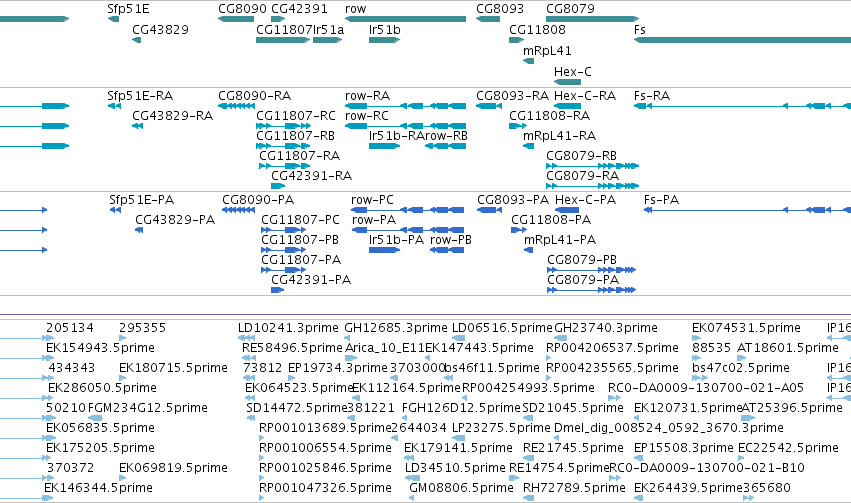This screenshot has width=851, height=503.
Task: Click protein label Ir51b-PA
Action: click(396, 240)
